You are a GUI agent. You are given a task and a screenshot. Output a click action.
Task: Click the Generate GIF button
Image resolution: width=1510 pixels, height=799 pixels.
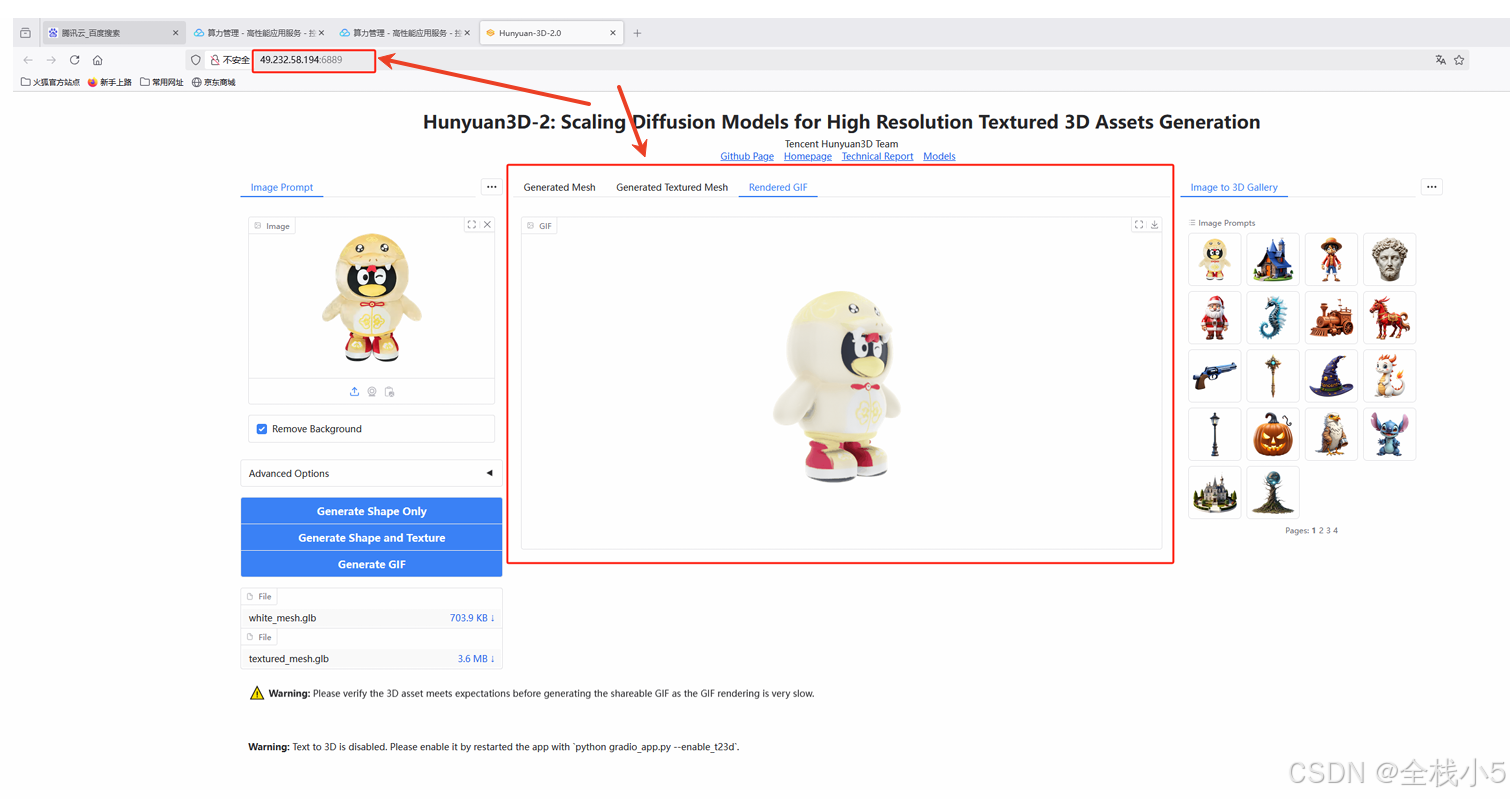pyautogui.click(x=371, y=564)
